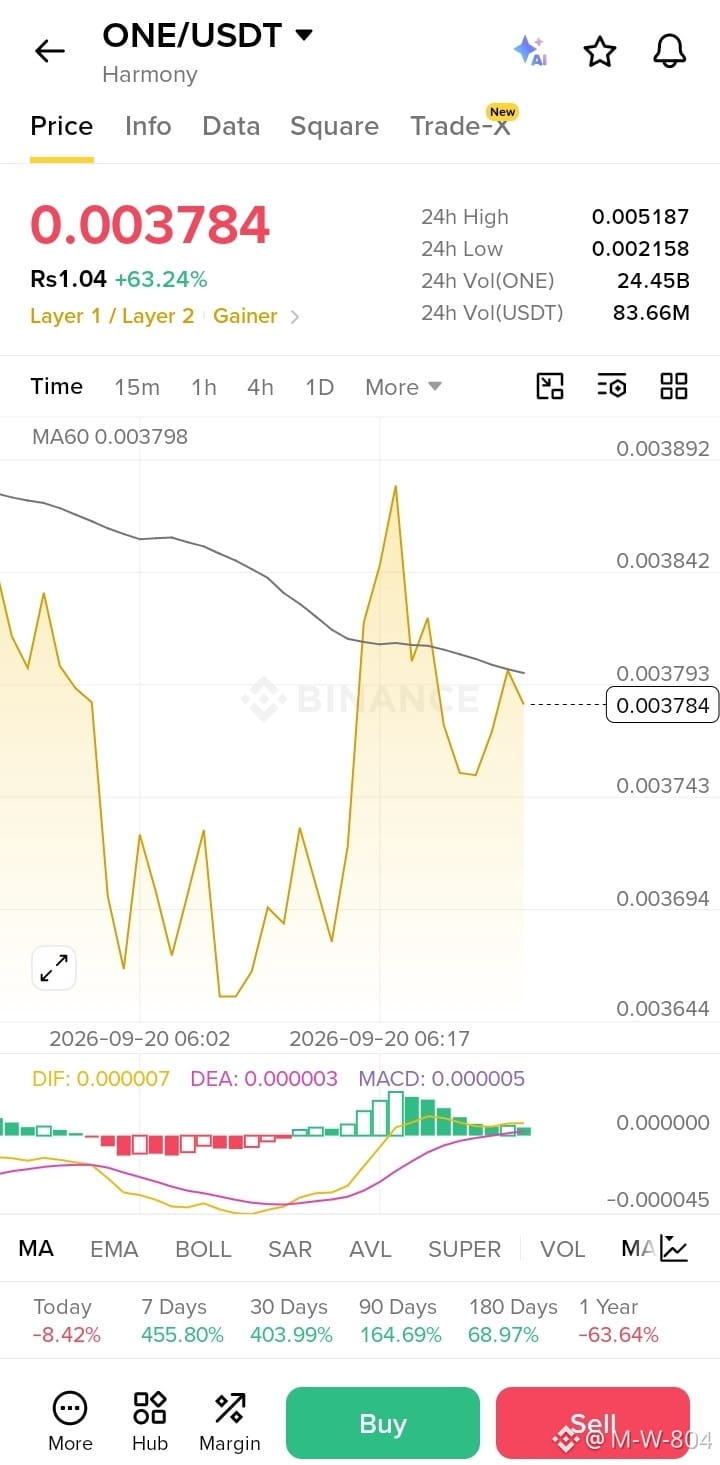720x1465 pixels.
Task: Open chart indicator settings icon
Action: tap(611, 386)
